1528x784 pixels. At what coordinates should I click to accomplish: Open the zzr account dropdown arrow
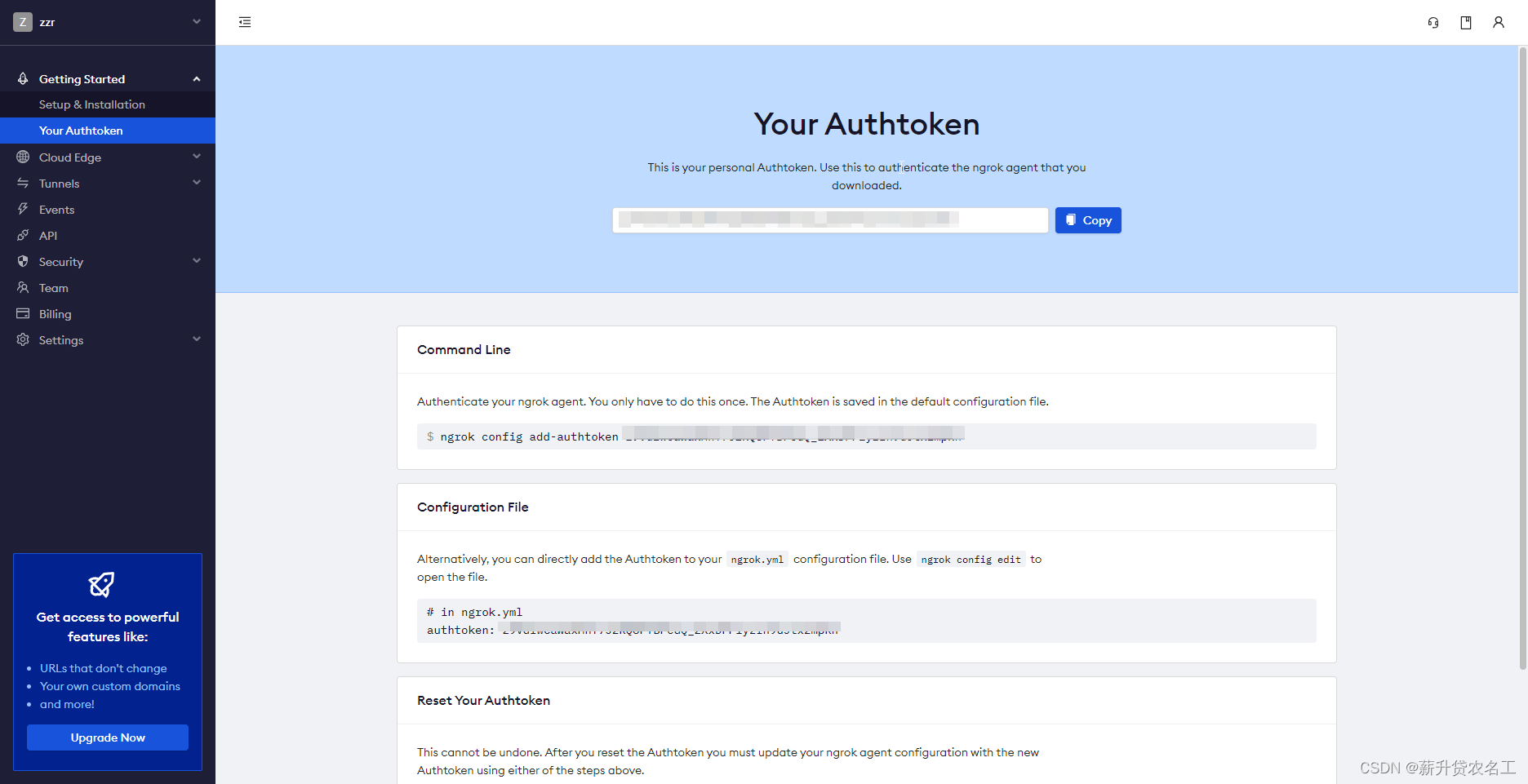click(197, 21)
